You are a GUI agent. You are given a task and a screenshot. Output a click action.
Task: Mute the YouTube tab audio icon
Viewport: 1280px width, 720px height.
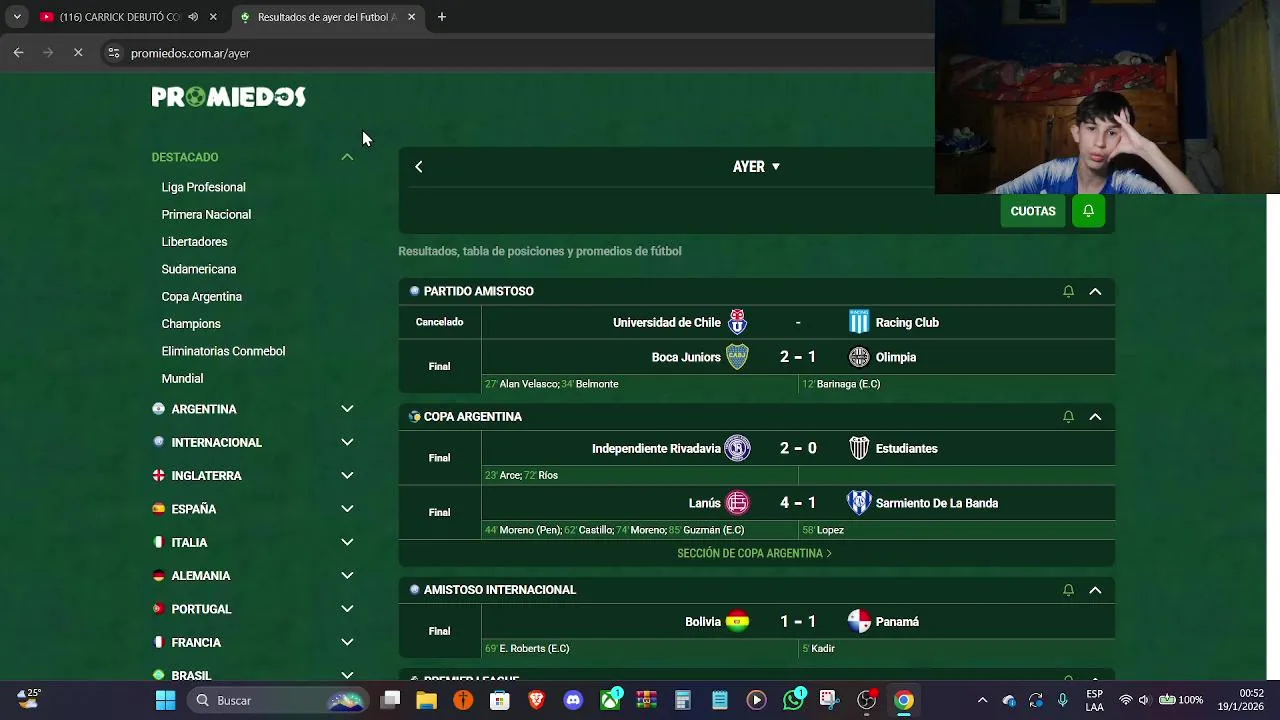(193, 17)
